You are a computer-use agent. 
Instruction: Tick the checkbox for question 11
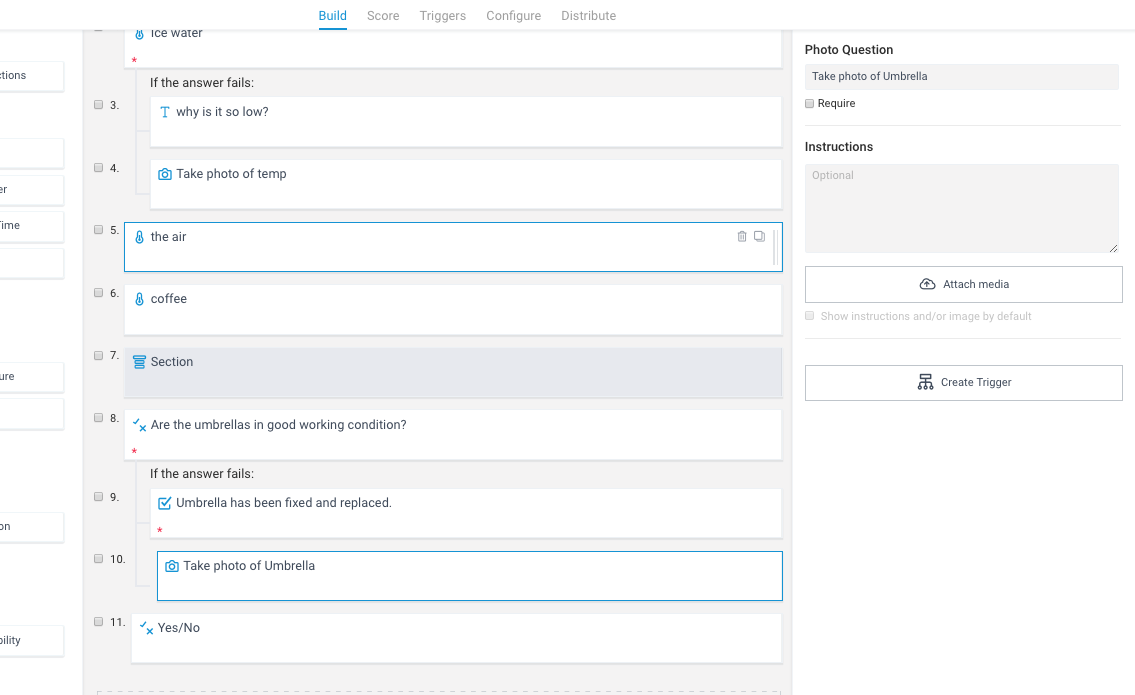tap(98, 622)
